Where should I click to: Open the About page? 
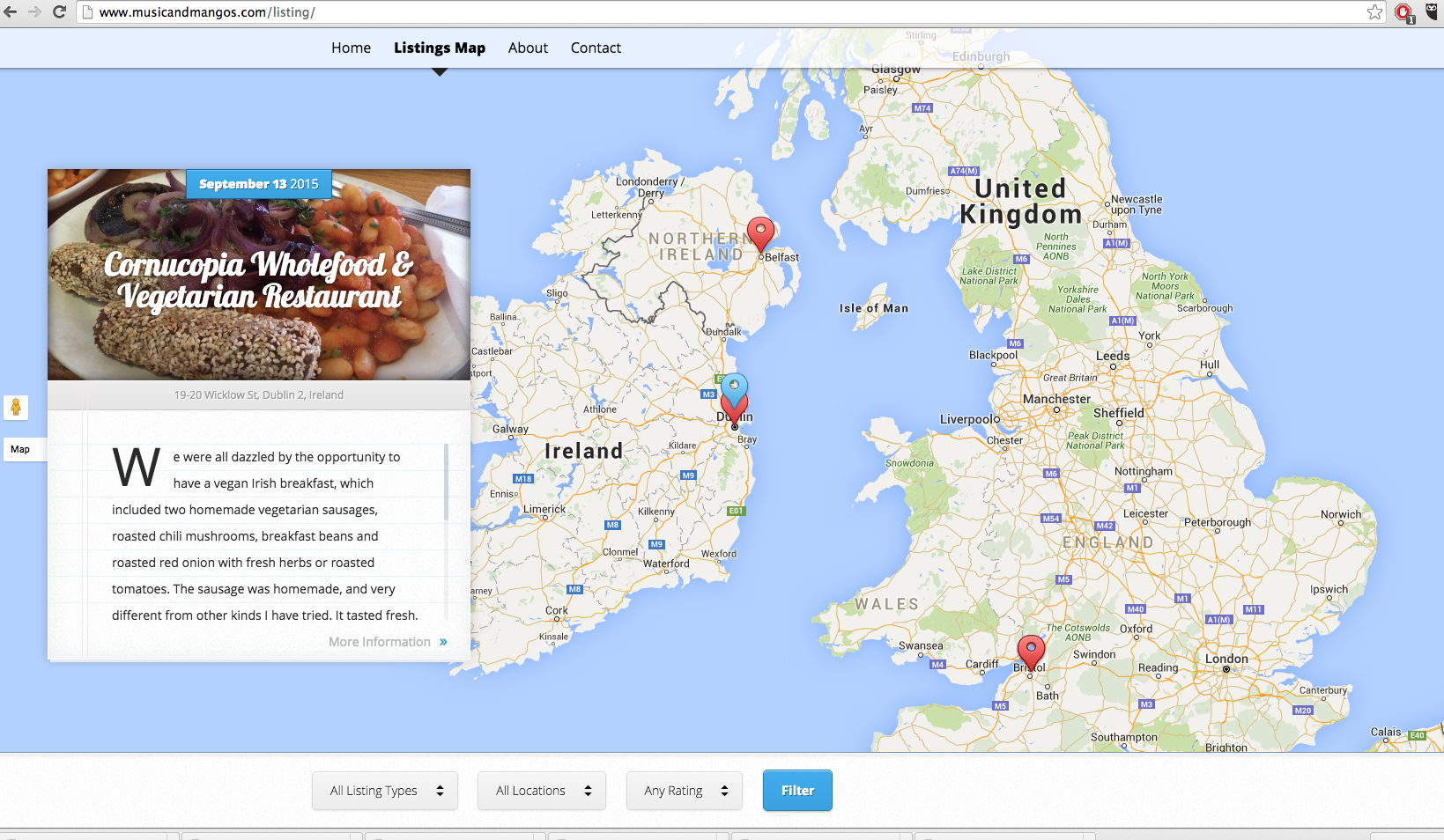point(528,48)
